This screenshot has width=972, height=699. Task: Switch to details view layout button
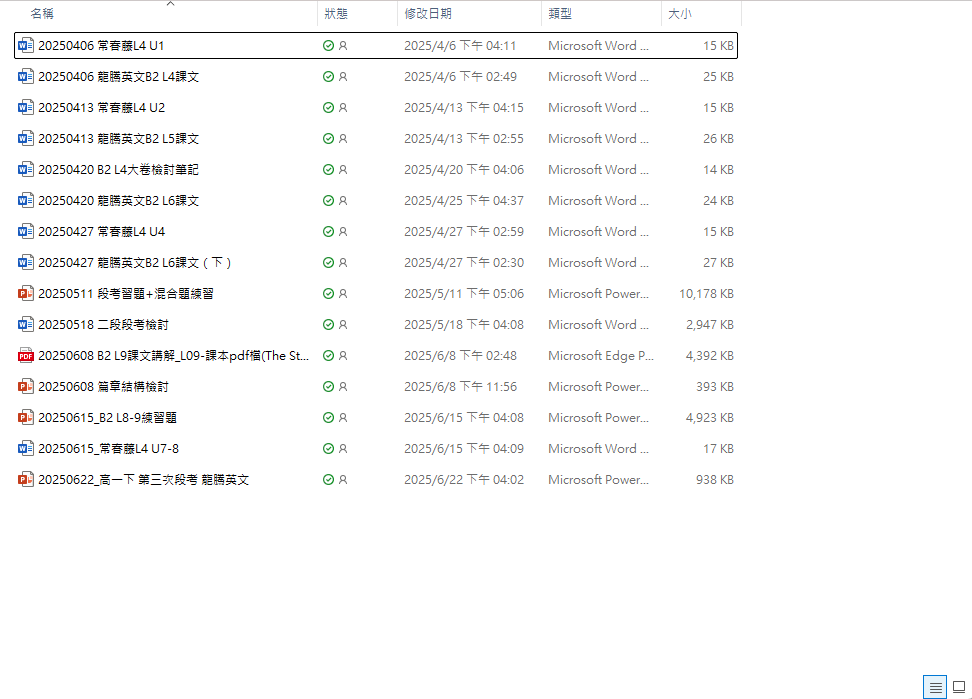[x=935, y=687]
